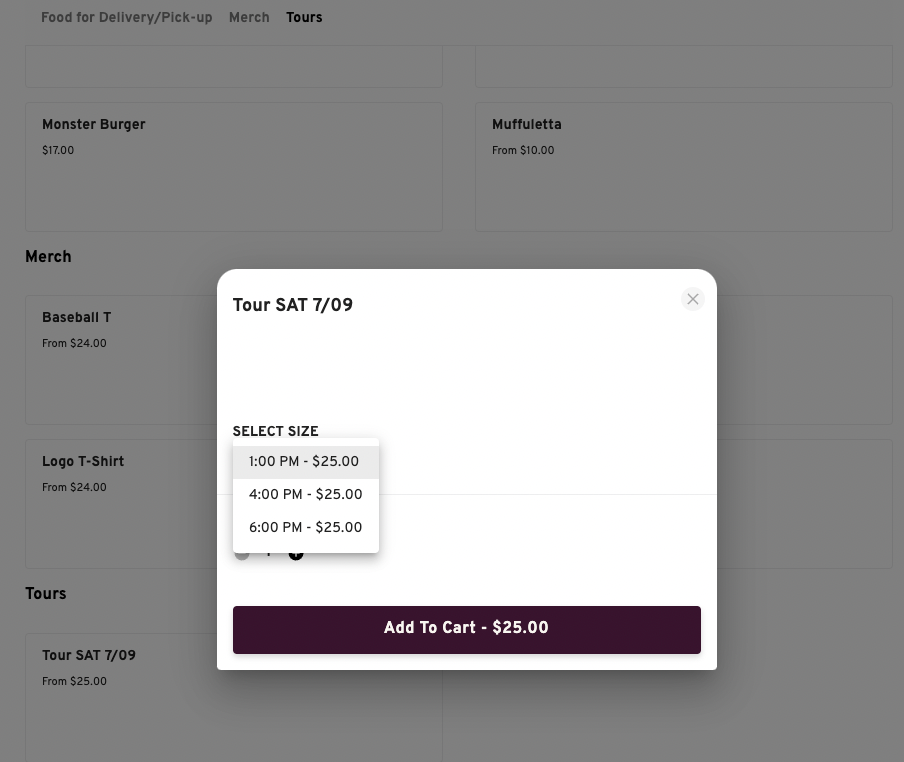Image resolution: width=904 pixels, height=762 pixels.
Task: Open the Muffuletta item card
Action: pos(683,167)
